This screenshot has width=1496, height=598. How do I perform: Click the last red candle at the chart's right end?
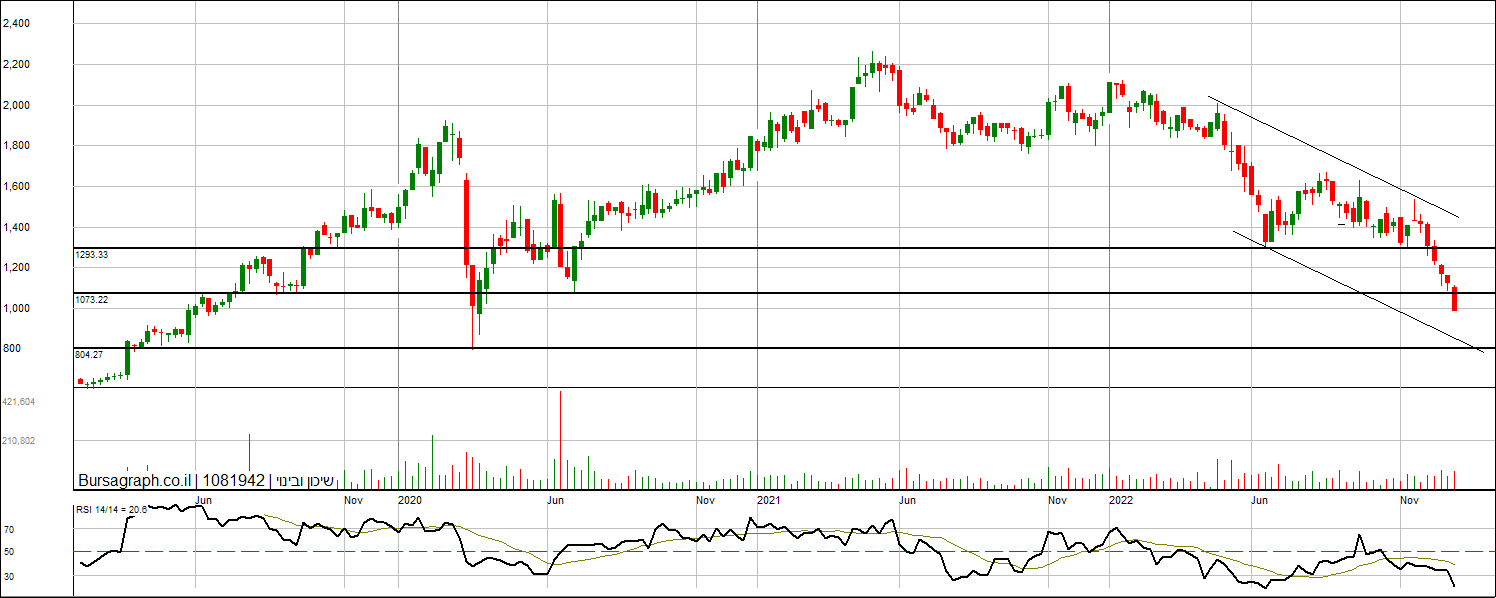(x=1454, y=298)
